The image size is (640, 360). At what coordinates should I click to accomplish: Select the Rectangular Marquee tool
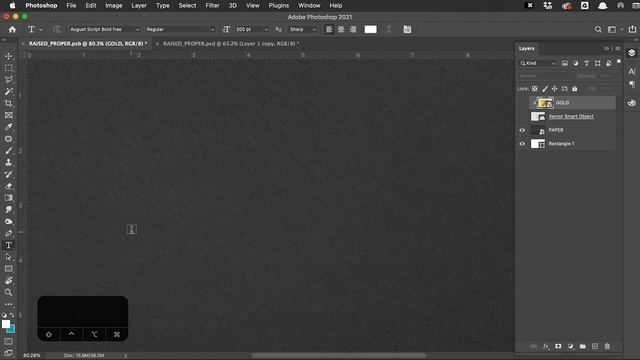(9, 68)
